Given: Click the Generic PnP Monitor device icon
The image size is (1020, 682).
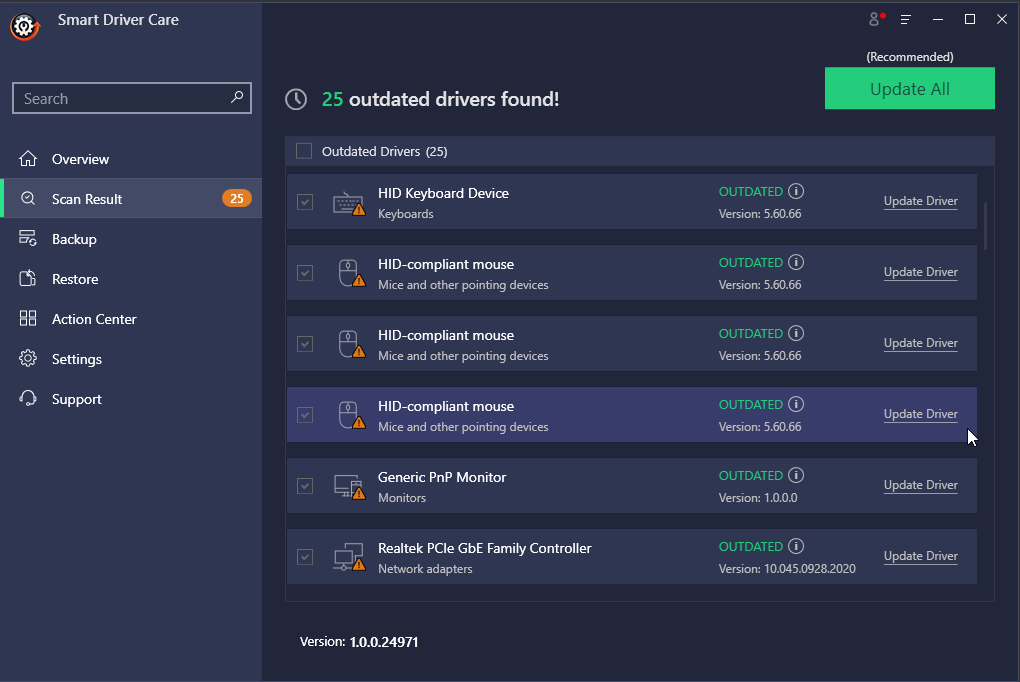Looking at the screenshot, I should pyautogui.click(x=349, y=487).
